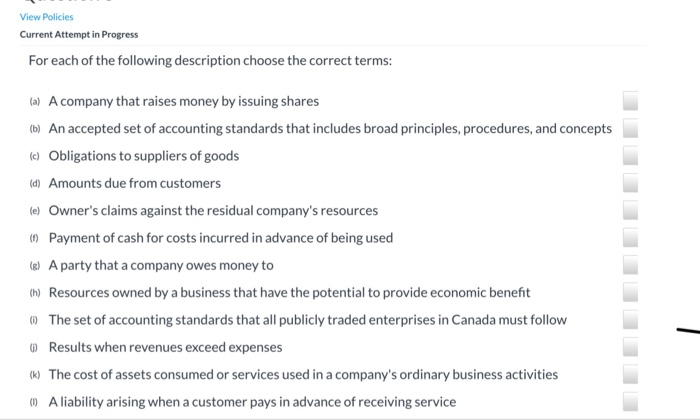700x420 pixels.
Task: Open dropdown for owner's claims description
Action: (x=630, y=210)
